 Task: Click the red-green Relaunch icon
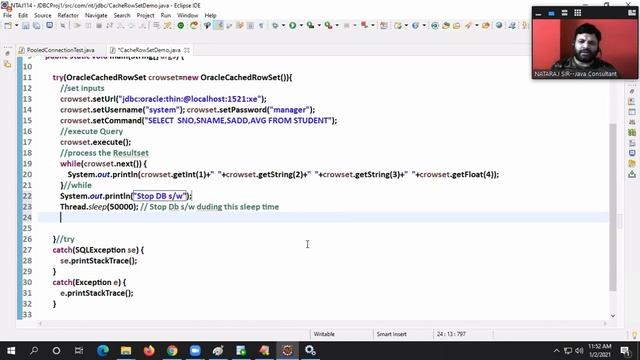(x=194, y=26)
